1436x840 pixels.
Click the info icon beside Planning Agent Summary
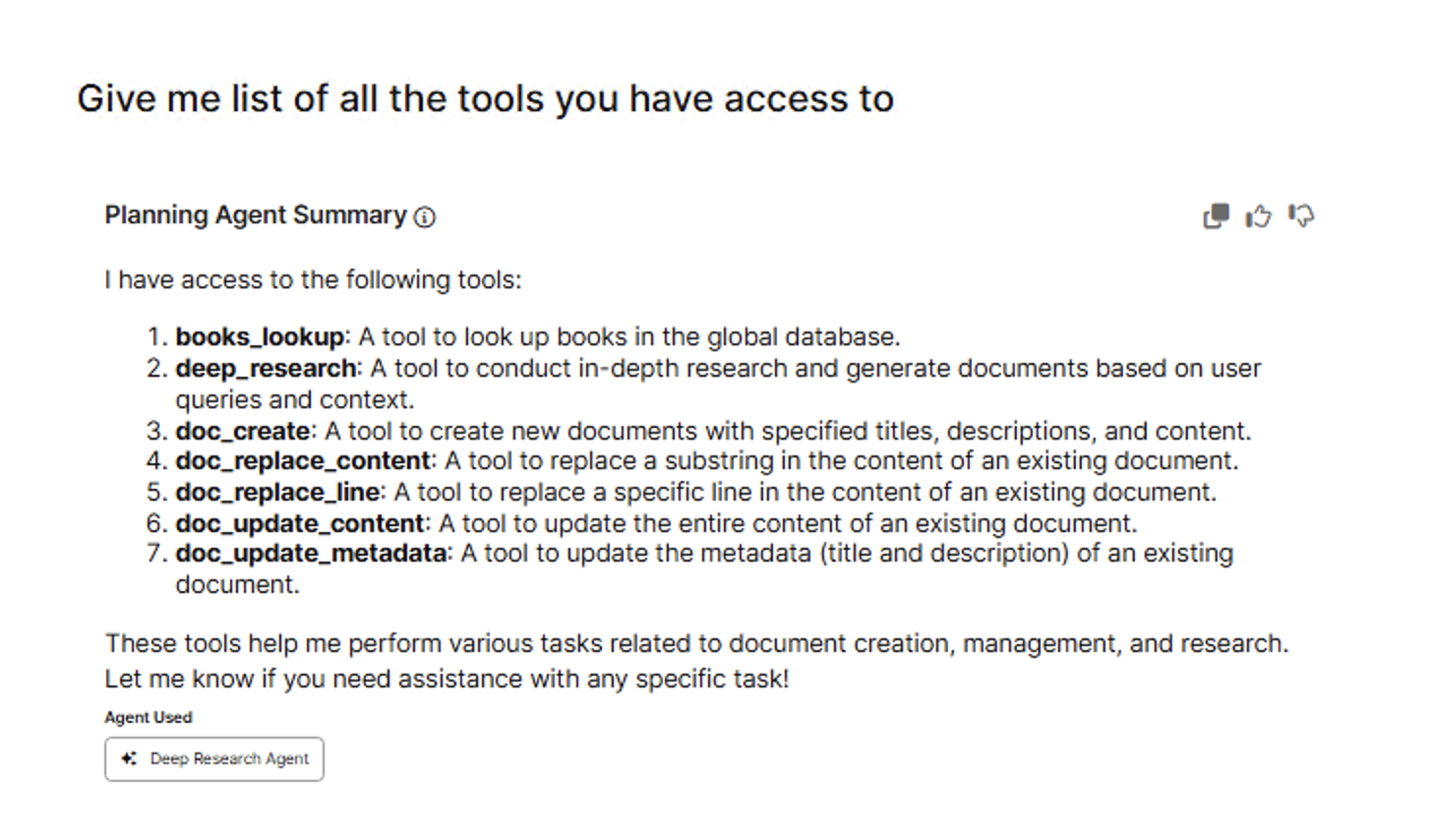pos(425,217)
